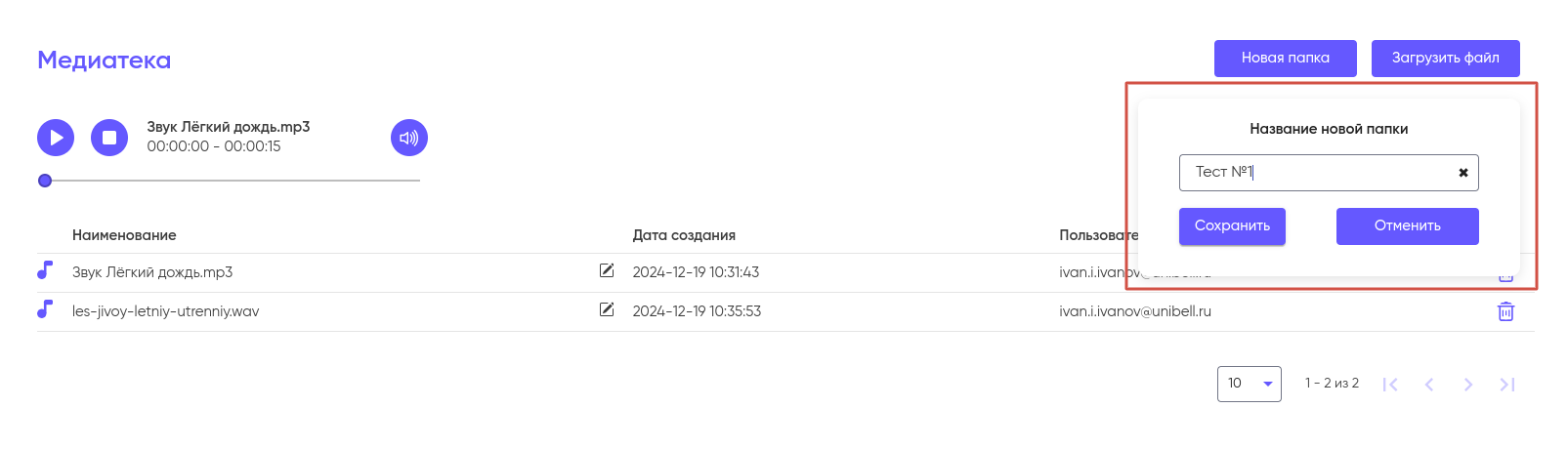Image resolution: width=1568 pixels, height=449 pixels.
Task: Click edit icon for les-jivoy-letniy-utrenniy.wav
Action: pos(607,309)
